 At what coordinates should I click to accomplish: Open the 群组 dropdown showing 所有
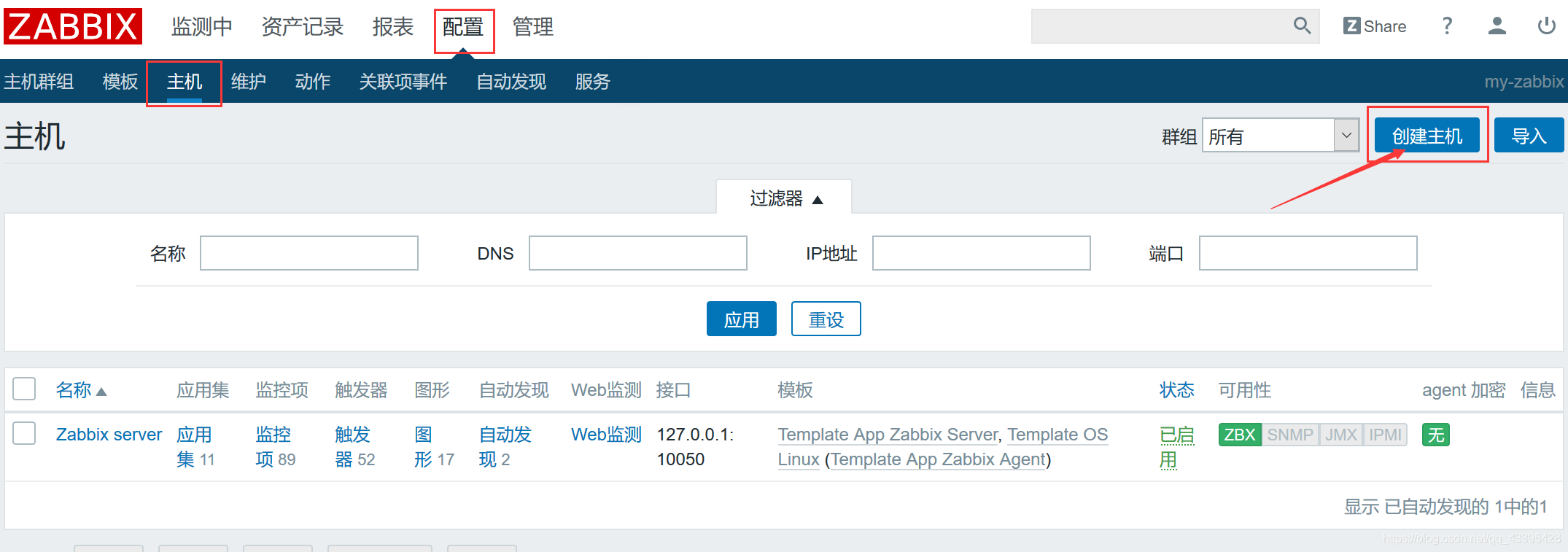pyautogui.click(x=1281, y=136)
